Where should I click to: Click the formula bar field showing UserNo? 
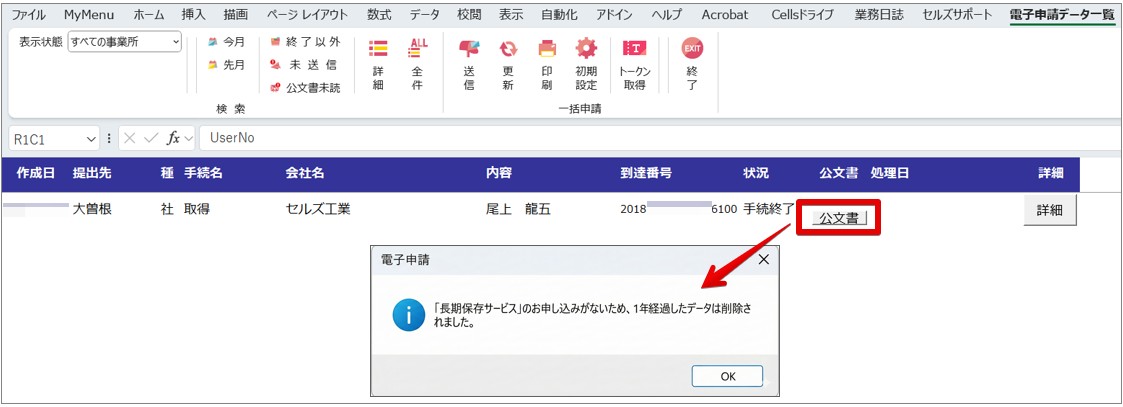pyautogui.click(x=659, y=138)
